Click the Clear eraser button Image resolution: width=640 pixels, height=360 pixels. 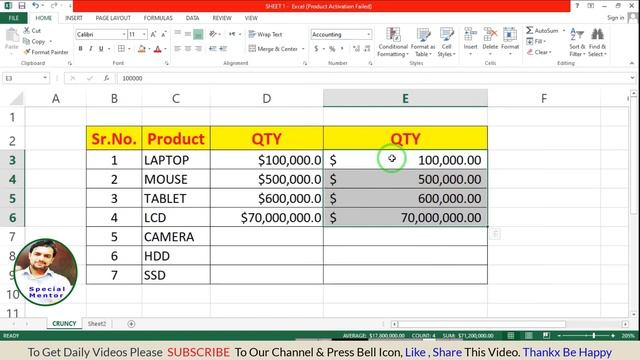[539, 52]
